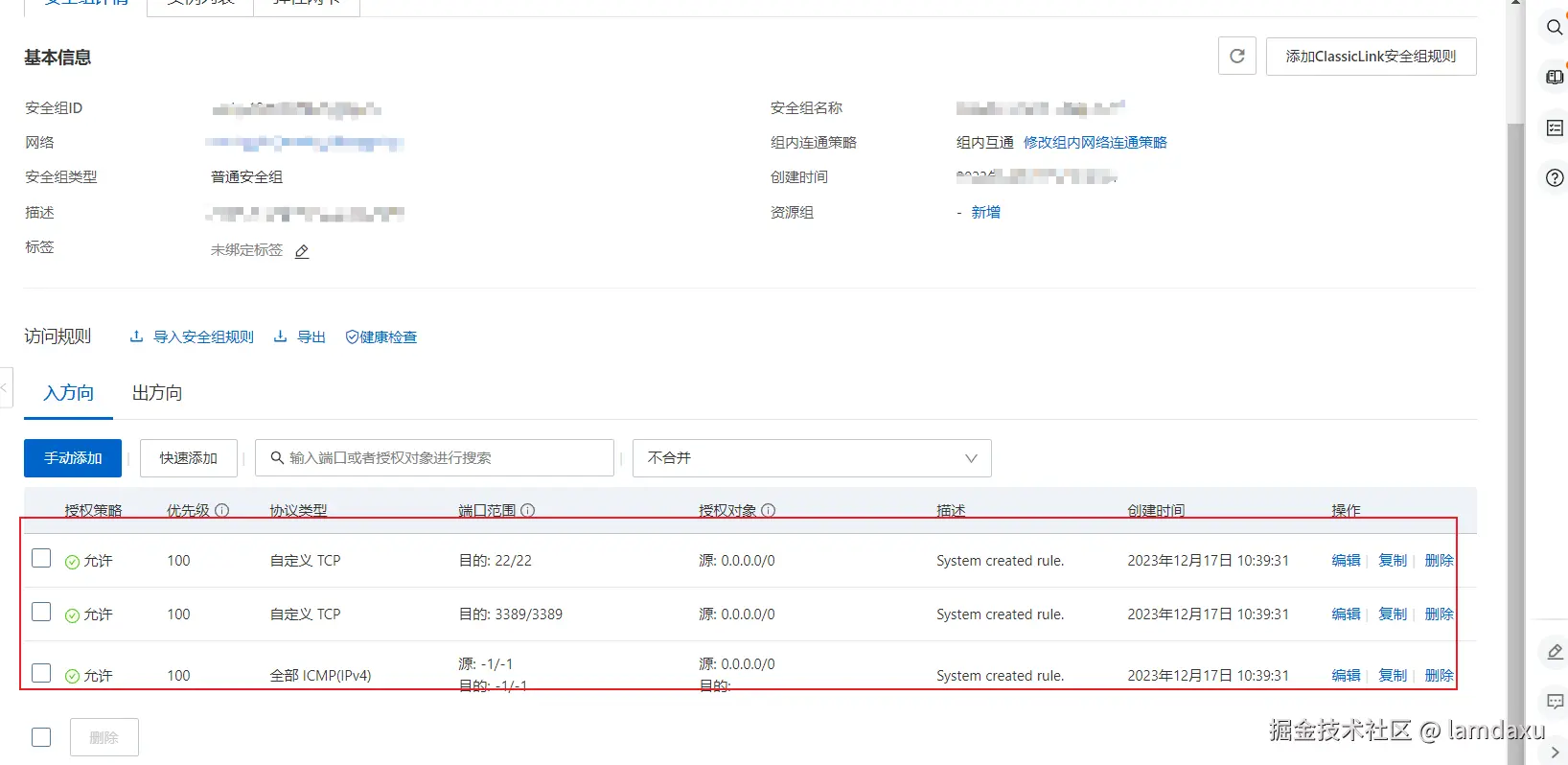The height and width of the screenshot is (765, 1568).
Task: Collapse the left navigation panel handle
Action: (5, 387)
